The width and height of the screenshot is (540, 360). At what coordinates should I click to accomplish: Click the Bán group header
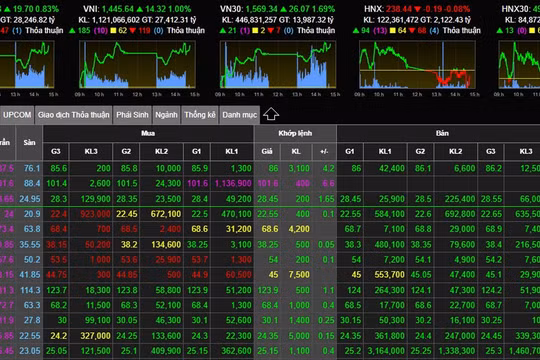click(x=442, y=133)
